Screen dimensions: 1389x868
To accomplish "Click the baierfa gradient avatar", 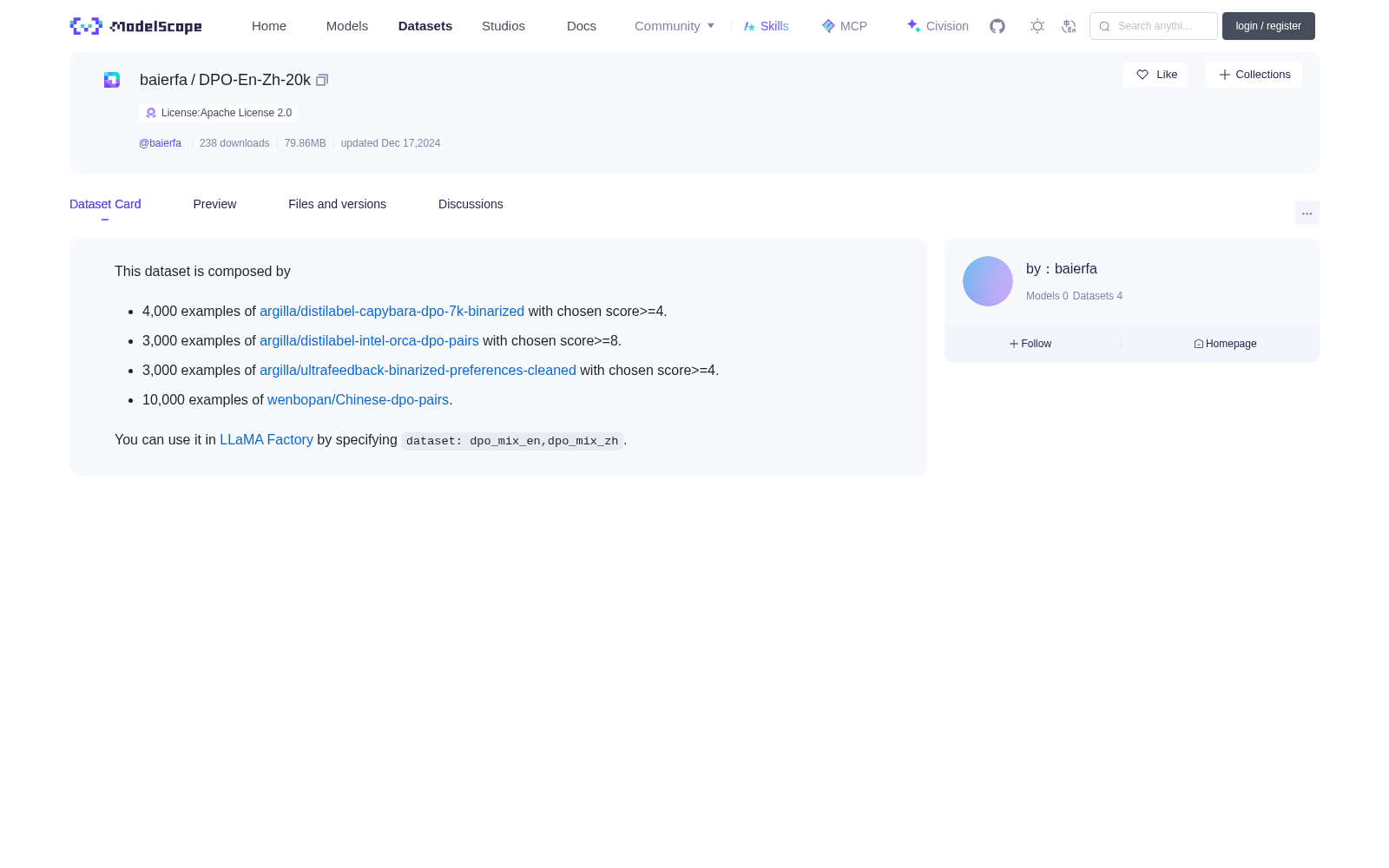I will tap(988, 281).
